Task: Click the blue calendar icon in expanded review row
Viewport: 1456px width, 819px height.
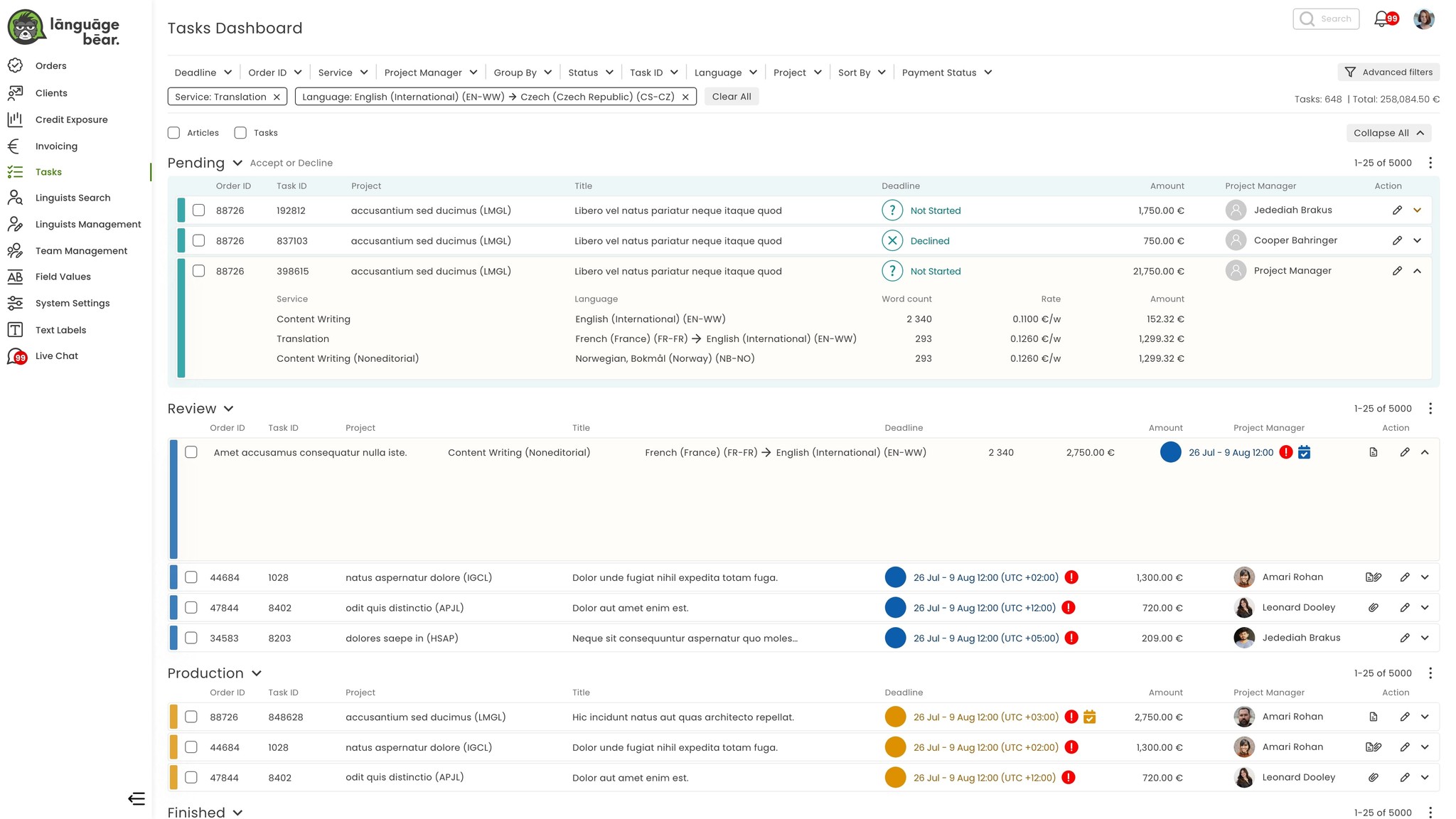Action: 1304,453
